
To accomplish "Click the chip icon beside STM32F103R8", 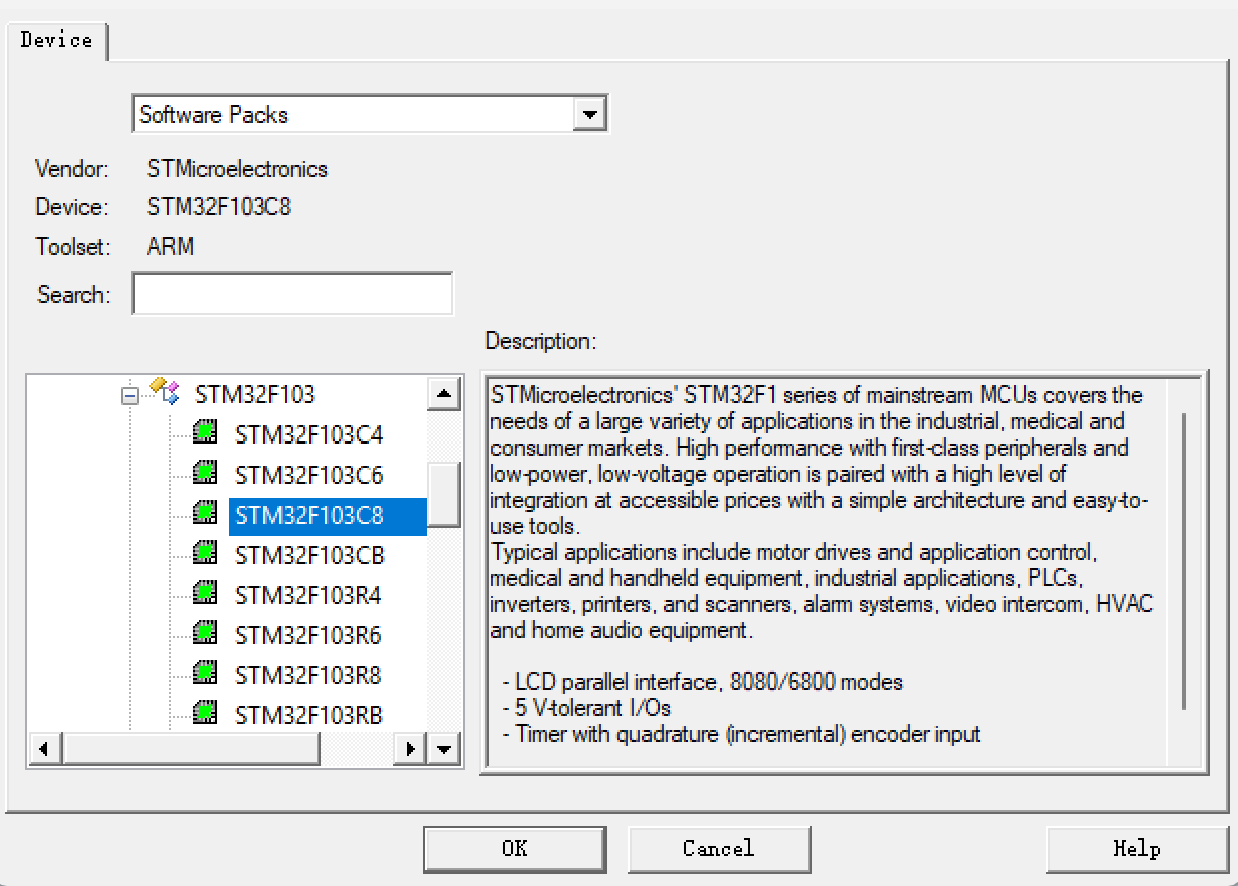I will (205, 673).
